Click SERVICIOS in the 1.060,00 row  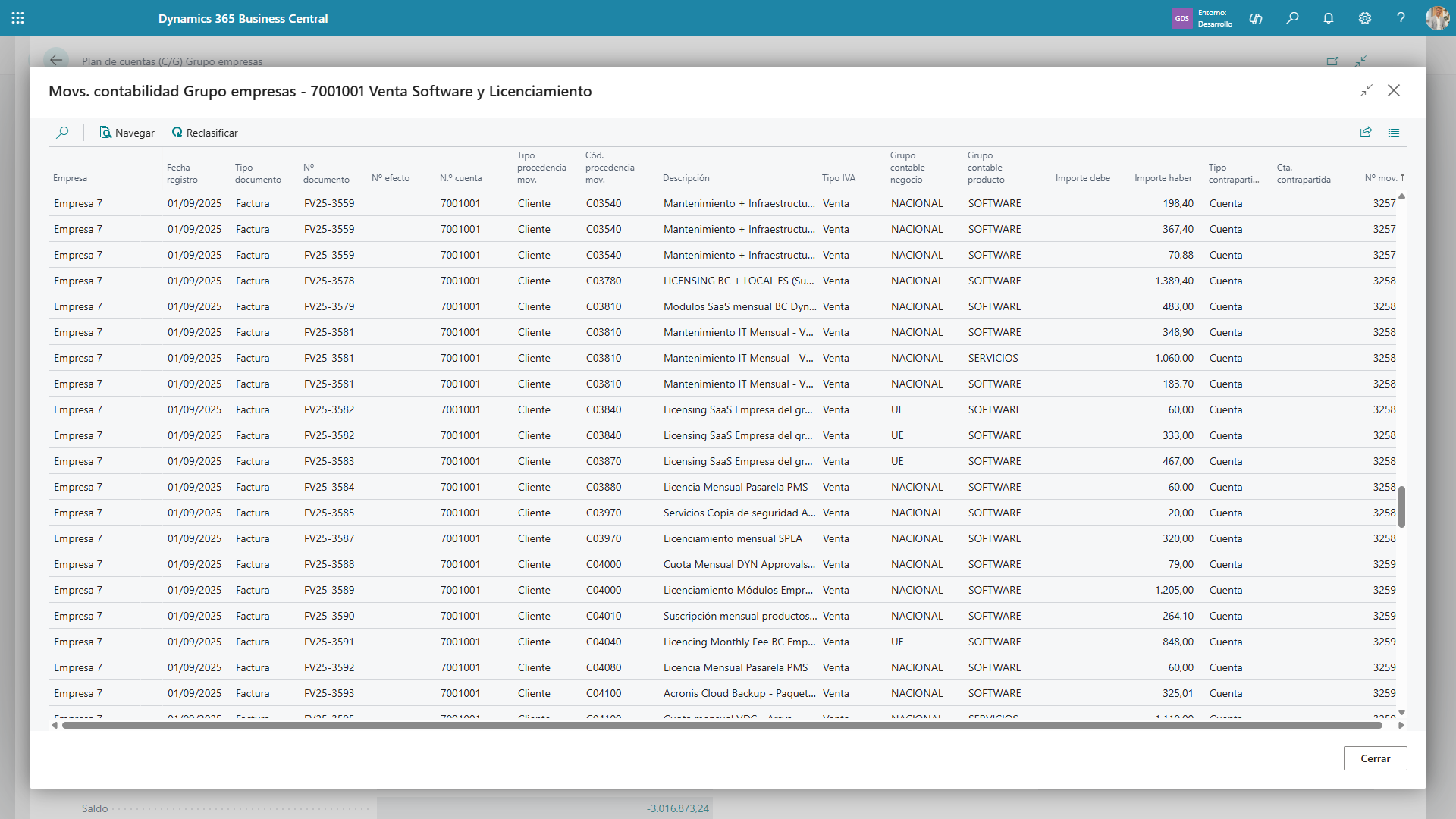(993, 358)
